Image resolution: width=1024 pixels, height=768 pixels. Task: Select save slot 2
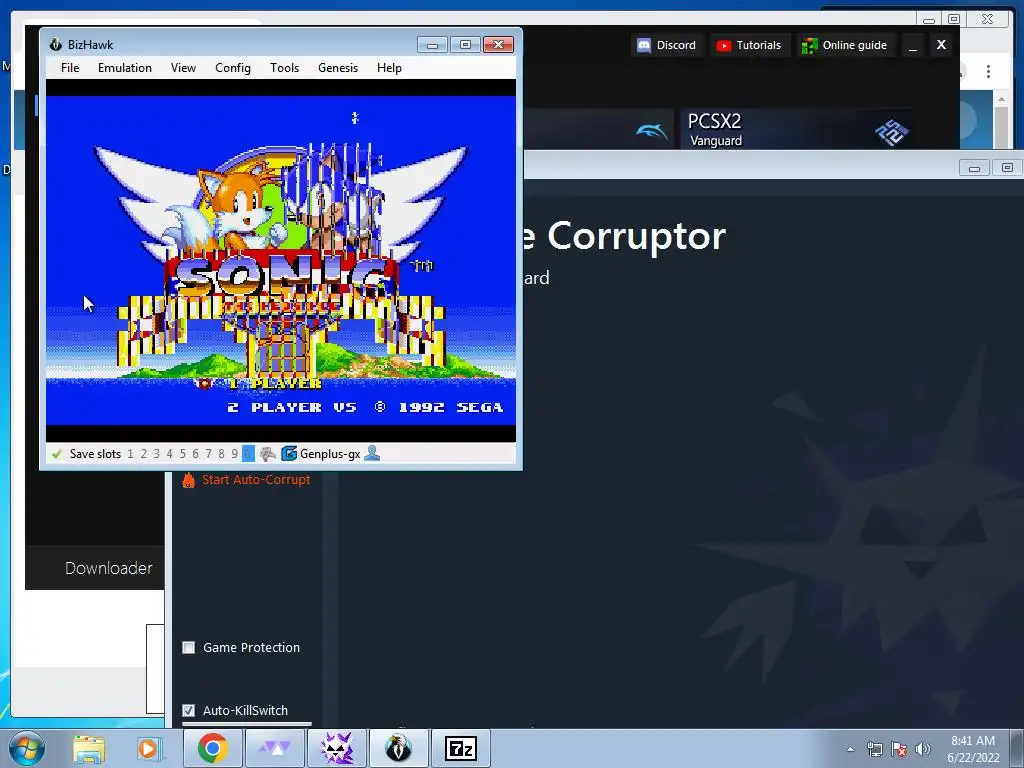(144, 454)
